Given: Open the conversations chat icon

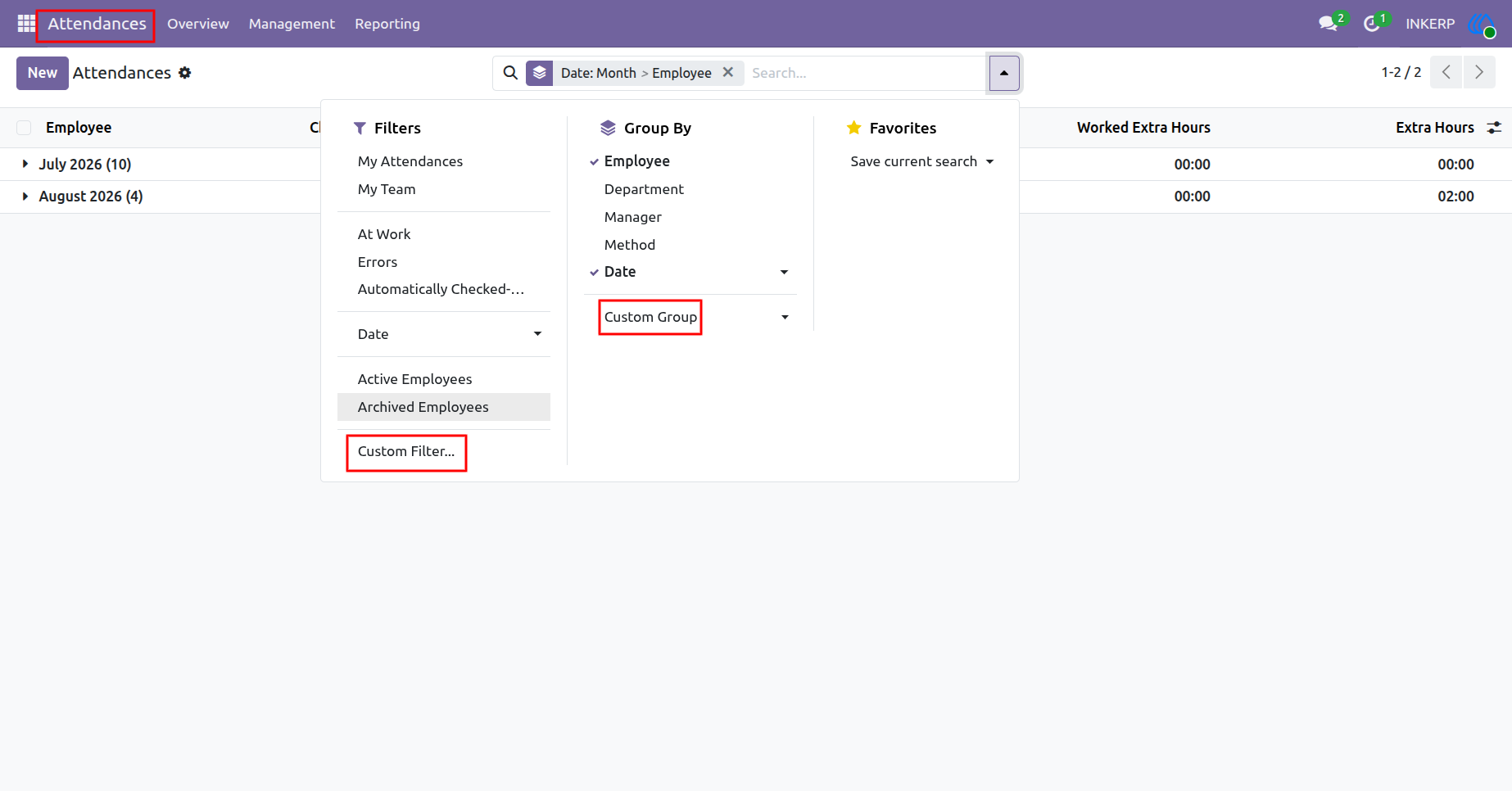Looking at the screenshot, I should [1328, 24].
